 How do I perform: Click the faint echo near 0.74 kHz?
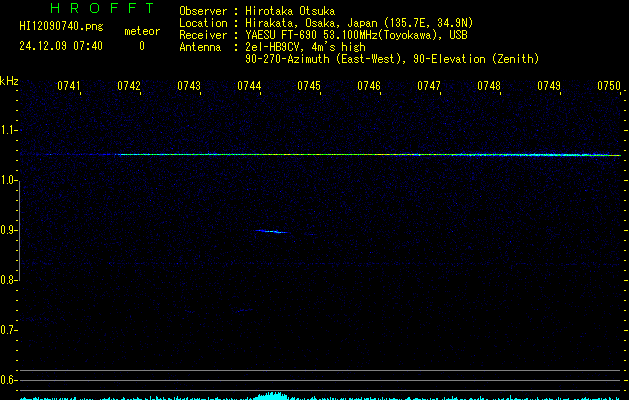[x=244, y=311]
